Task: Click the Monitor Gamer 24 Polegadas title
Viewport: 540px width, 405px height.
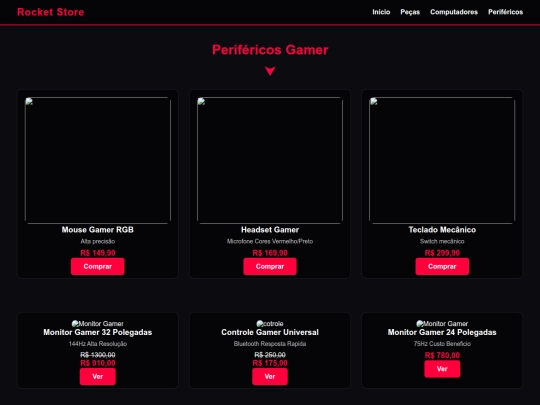Action: point(442,332)
